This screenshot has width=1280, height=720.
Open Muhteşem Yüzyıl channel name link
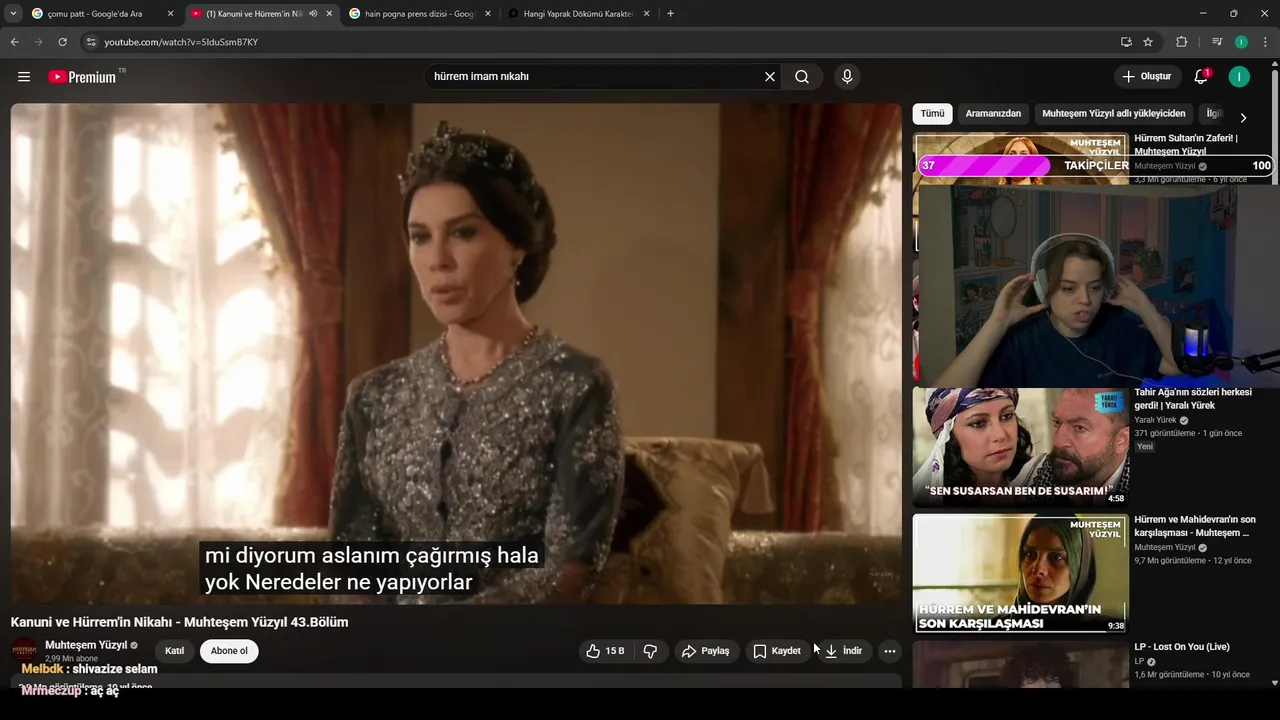(86, 645)
